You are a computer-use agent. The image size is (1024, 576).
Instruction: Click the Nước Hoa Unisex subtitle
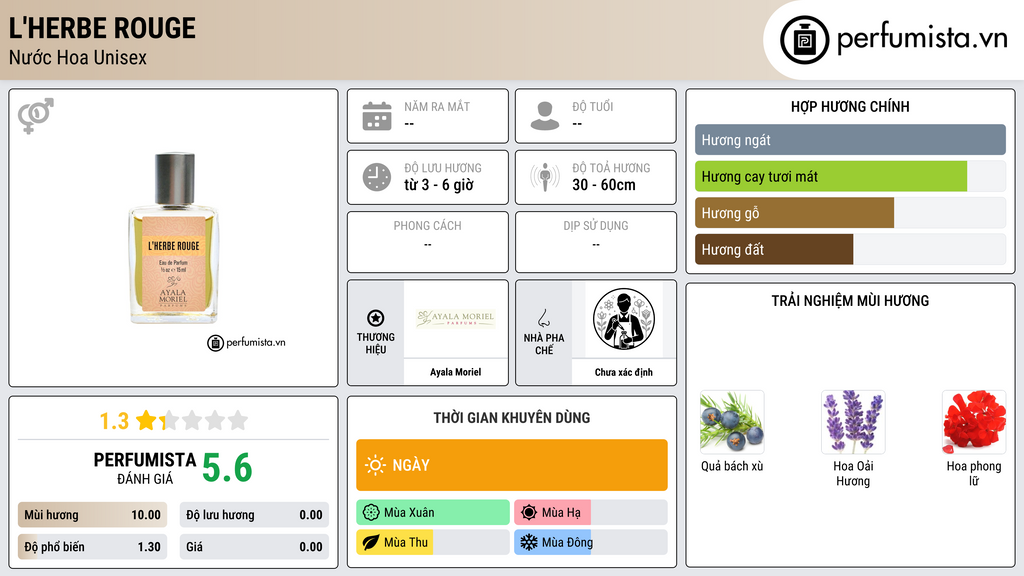[78, 57]
